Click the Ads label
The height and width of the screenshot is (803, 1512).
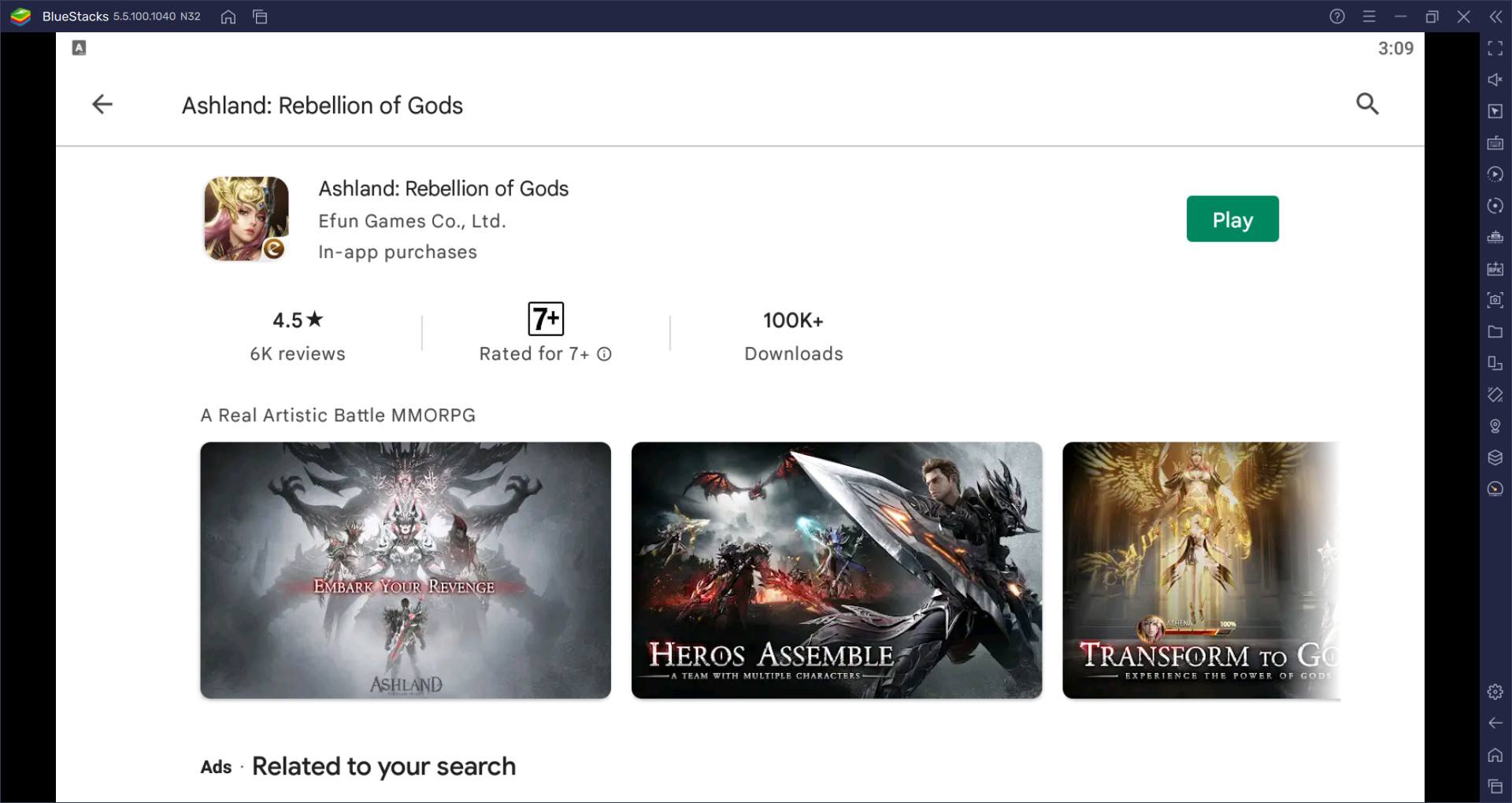[x=216, y=768]
